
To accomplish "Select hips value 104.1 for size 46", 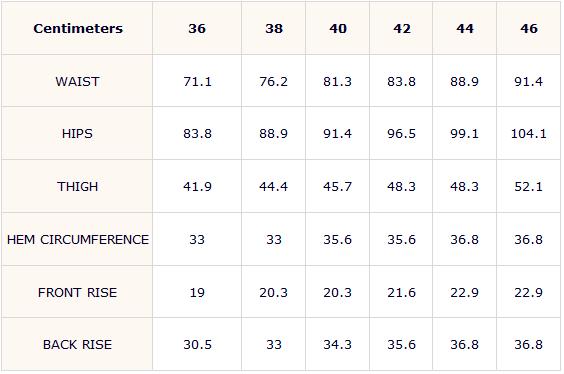I will coord(529,134).
